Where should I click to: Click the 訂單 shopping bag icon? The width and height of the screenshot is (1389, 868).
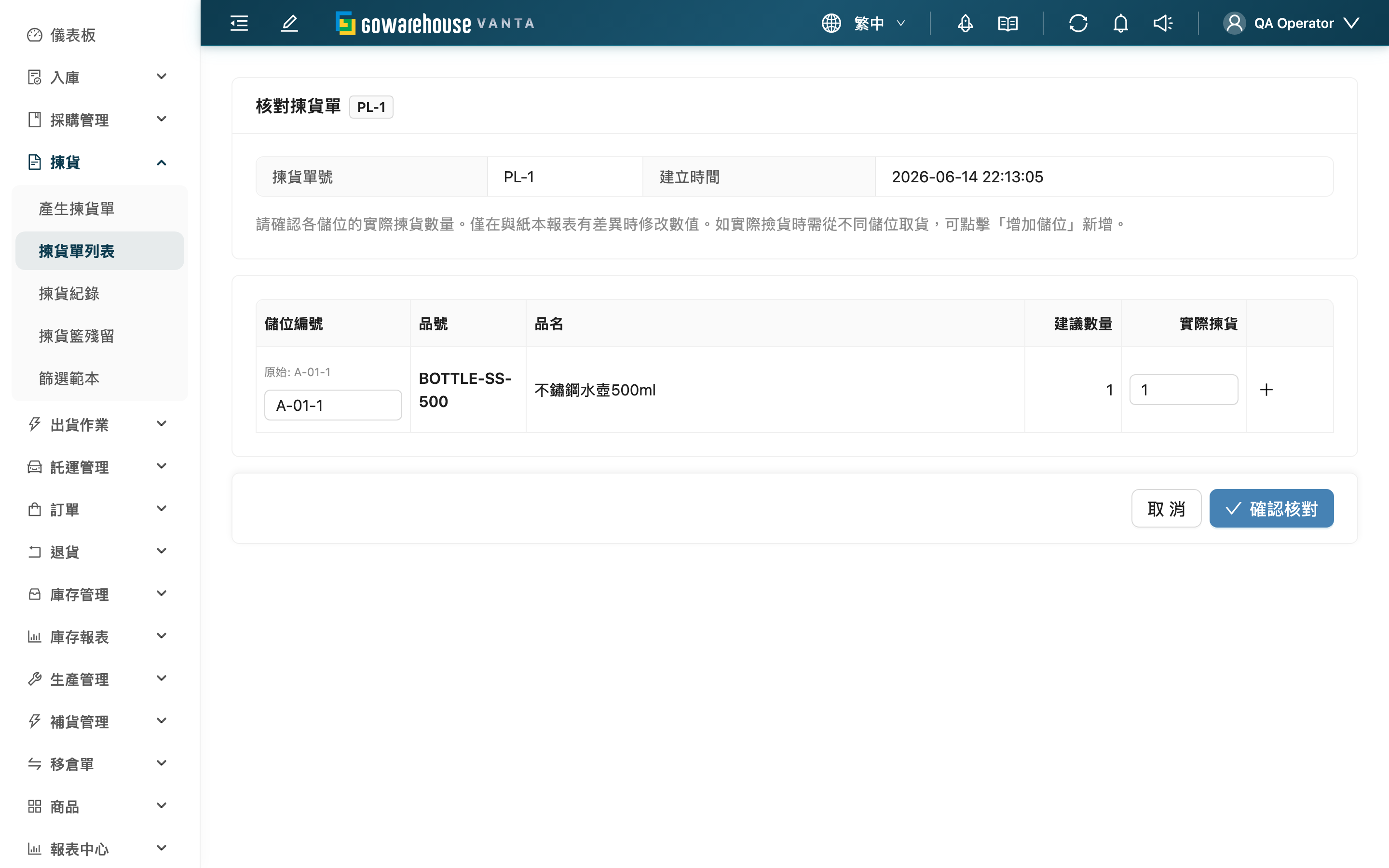coord(34,509)
